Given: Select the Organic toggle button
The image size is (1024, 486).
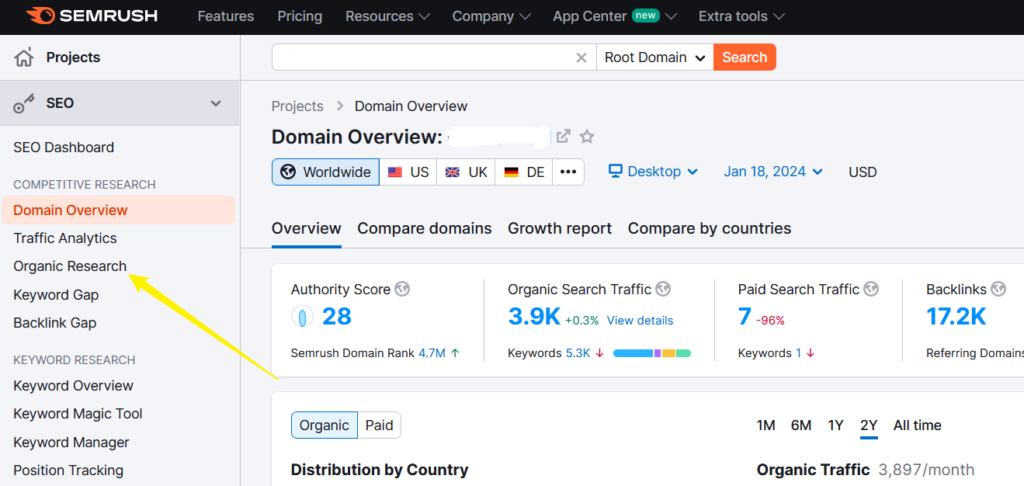Looking at the screenshot, I should click(x=325, y=425).
